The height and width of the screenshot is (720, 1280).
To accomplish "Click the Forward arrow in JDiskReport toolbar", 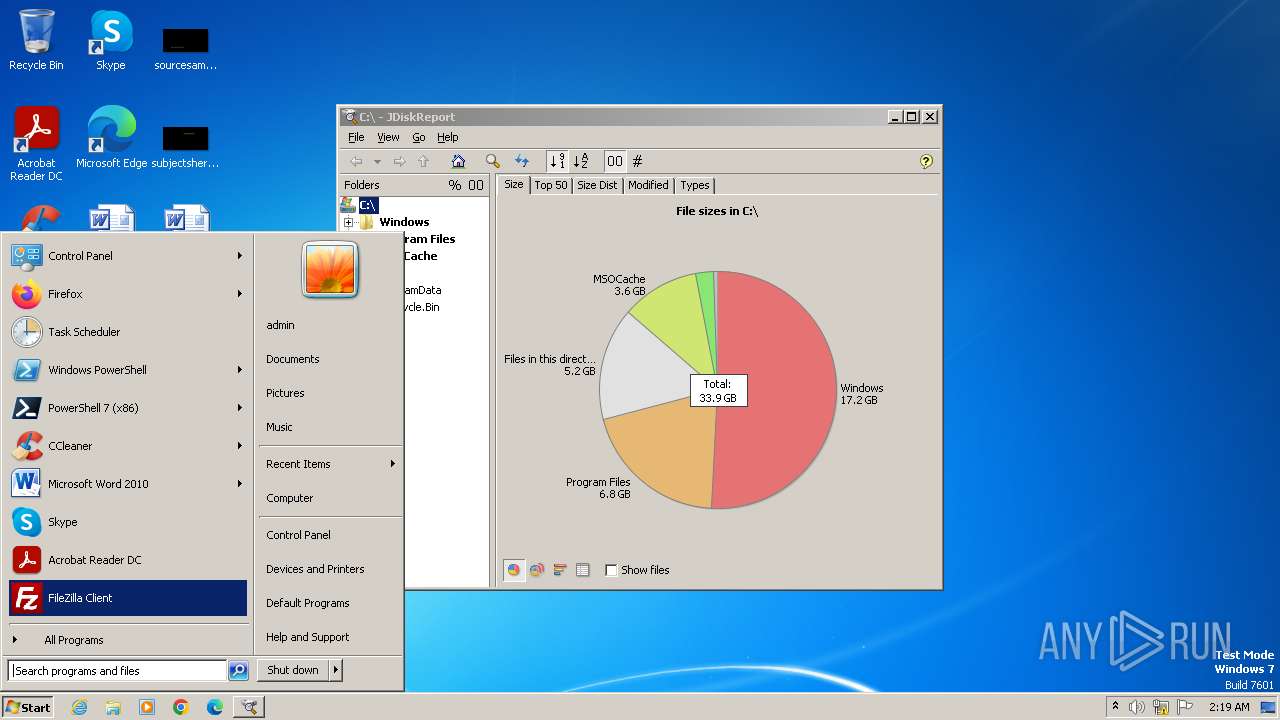I will (399, 161).
